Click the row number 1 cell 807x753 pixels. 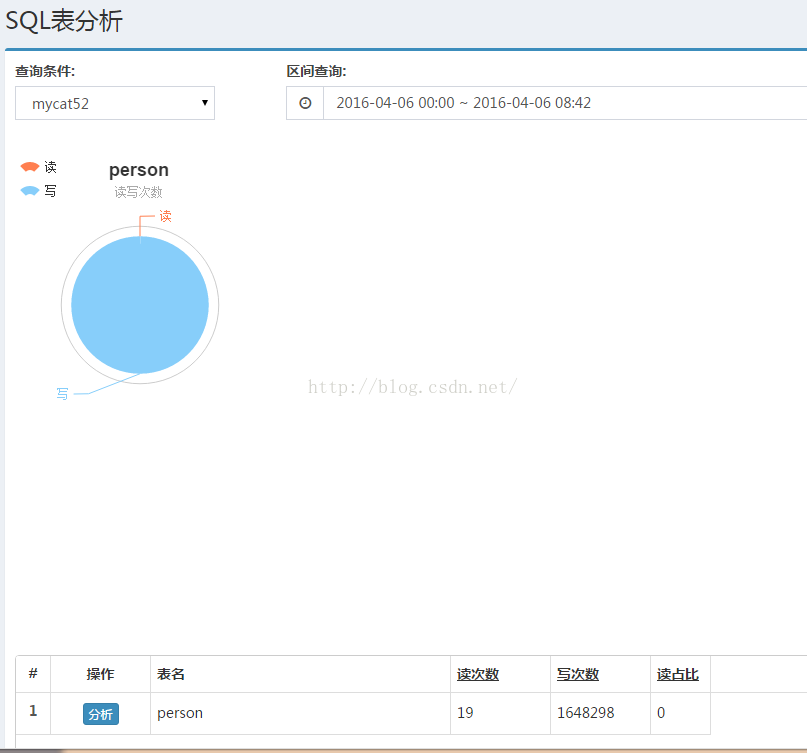pyautogui.click(x=33, y=711)
